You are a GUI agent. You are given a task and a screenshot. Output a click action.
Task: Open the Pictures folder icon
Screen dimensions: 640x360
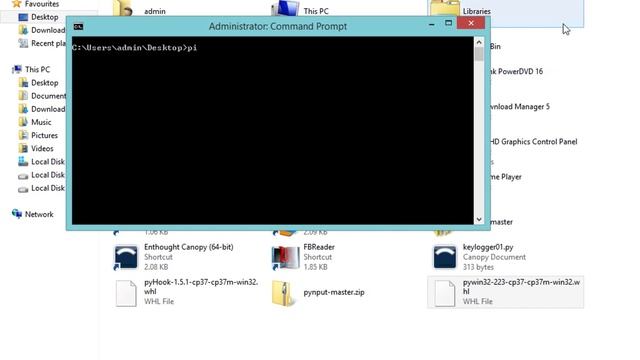coord(23,135)
